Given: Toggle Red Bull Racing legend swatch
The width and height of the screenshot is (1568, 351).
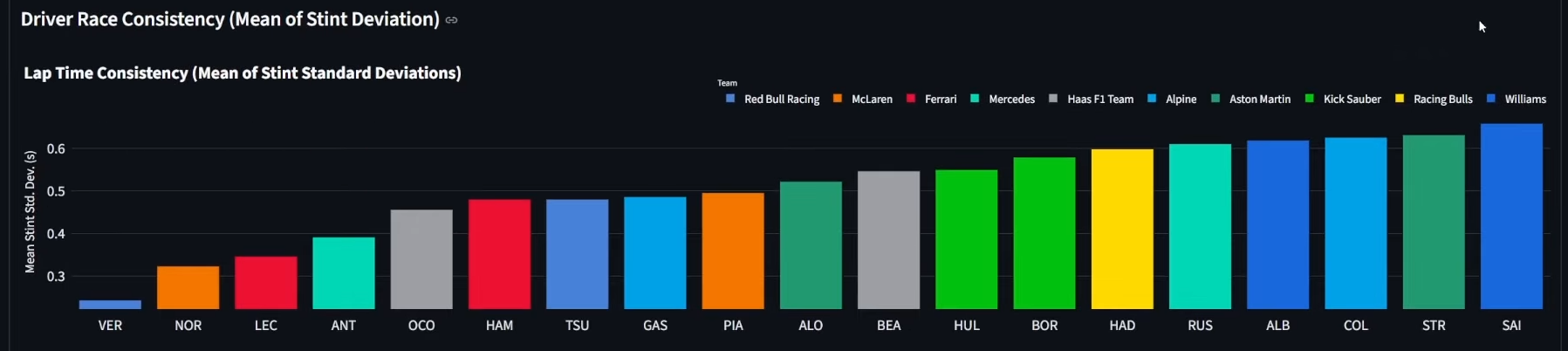Looking at the screenshot, I should [x=730, y=99].
